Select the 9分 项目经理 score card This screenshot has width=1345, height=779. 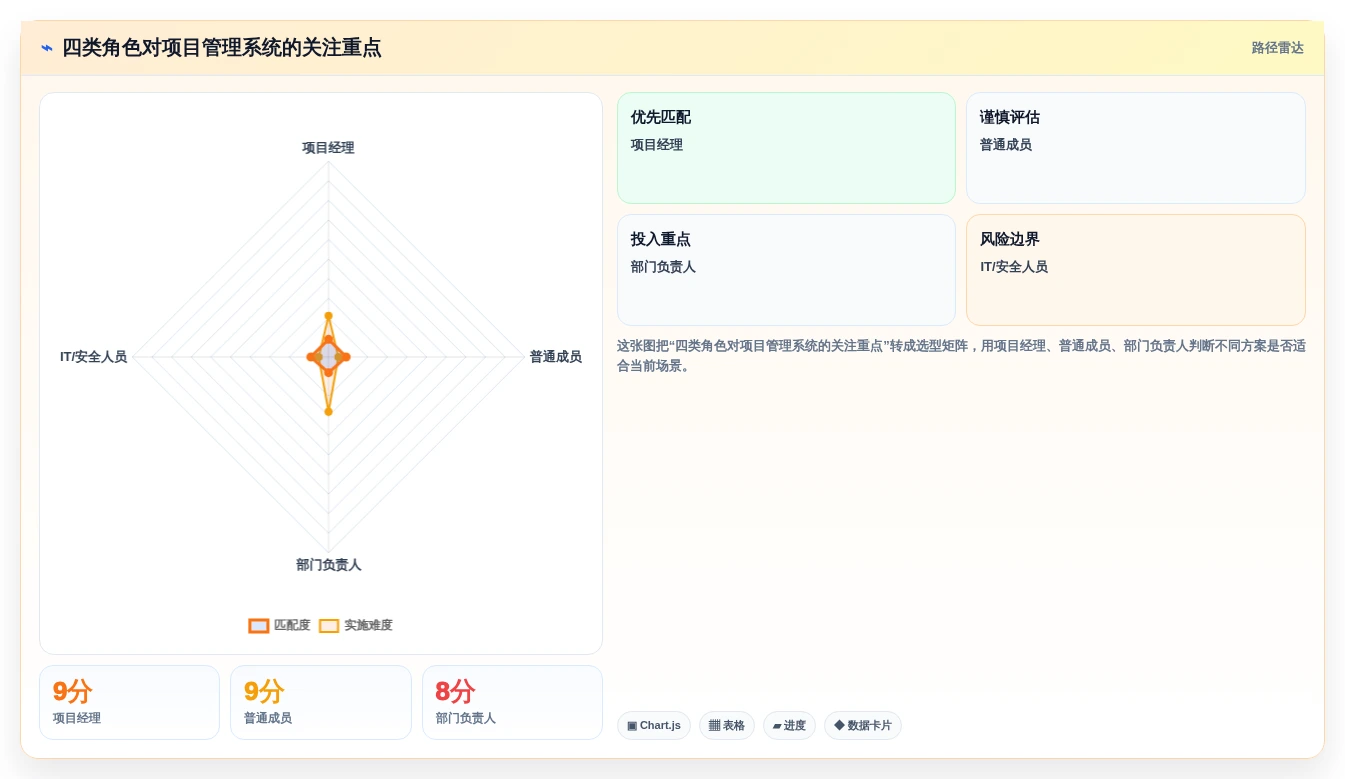click(129, 702)
